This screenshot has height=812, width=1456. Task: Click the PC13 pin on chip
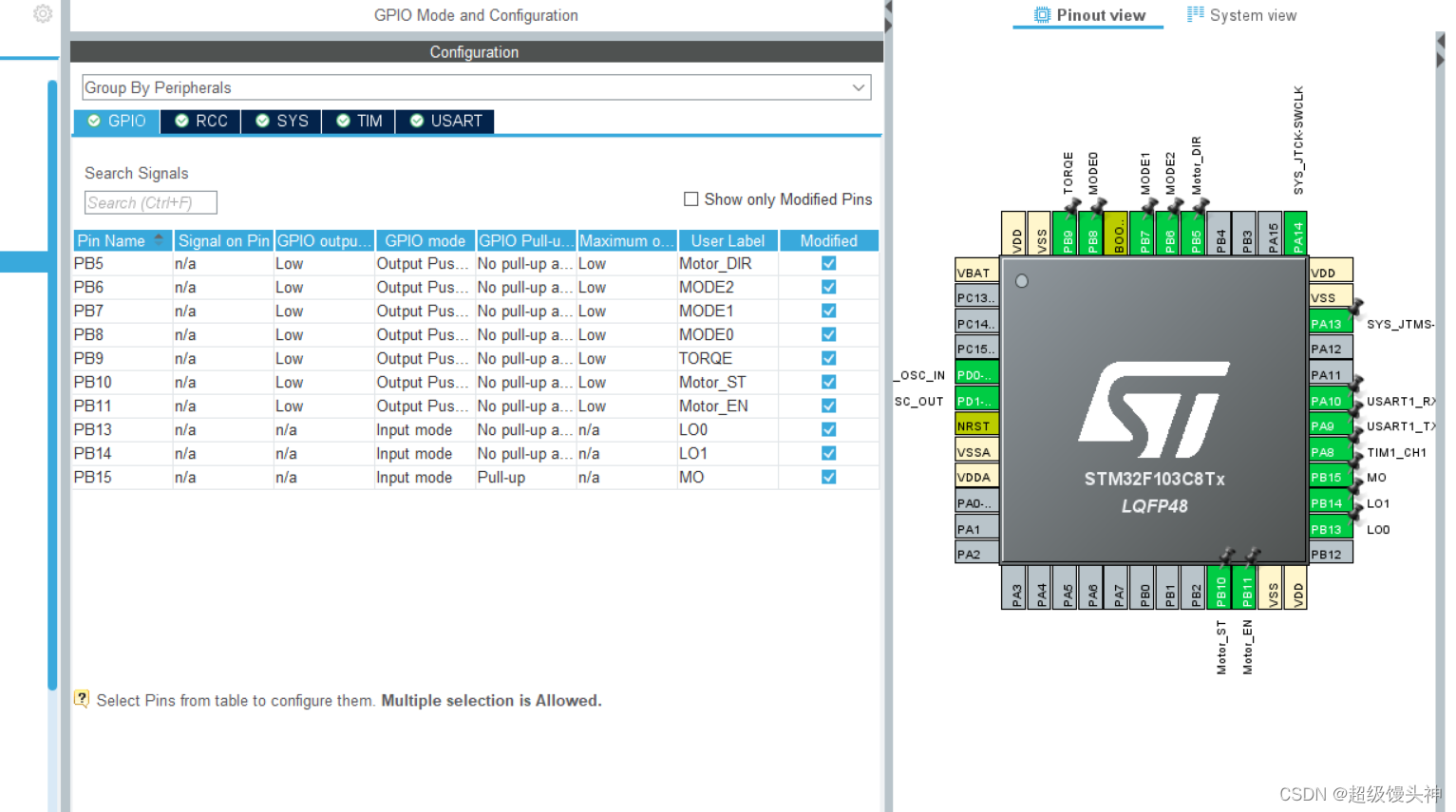(x=976, y=298)
